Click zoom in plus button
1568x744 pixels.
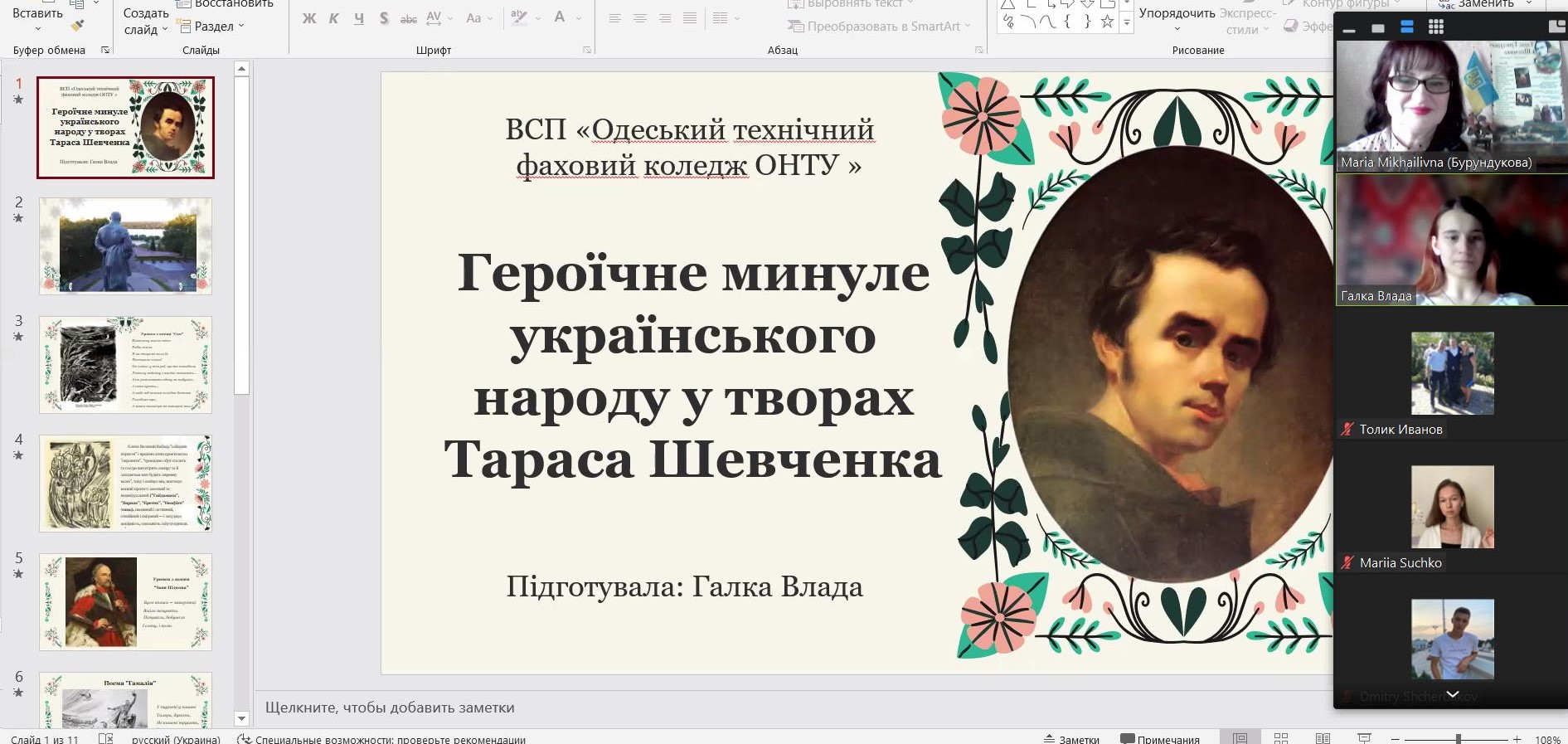coord(1517,739)
